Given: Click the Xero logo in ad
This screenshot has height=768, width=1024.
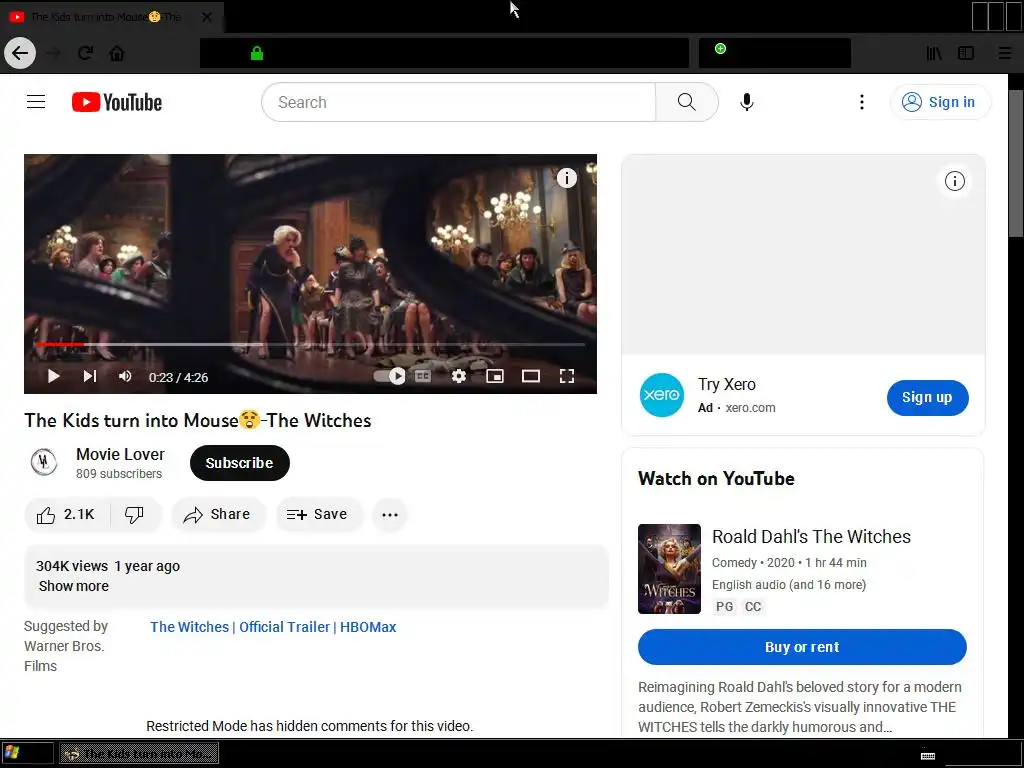Looking at the screenshot, I should coord(662,395).
